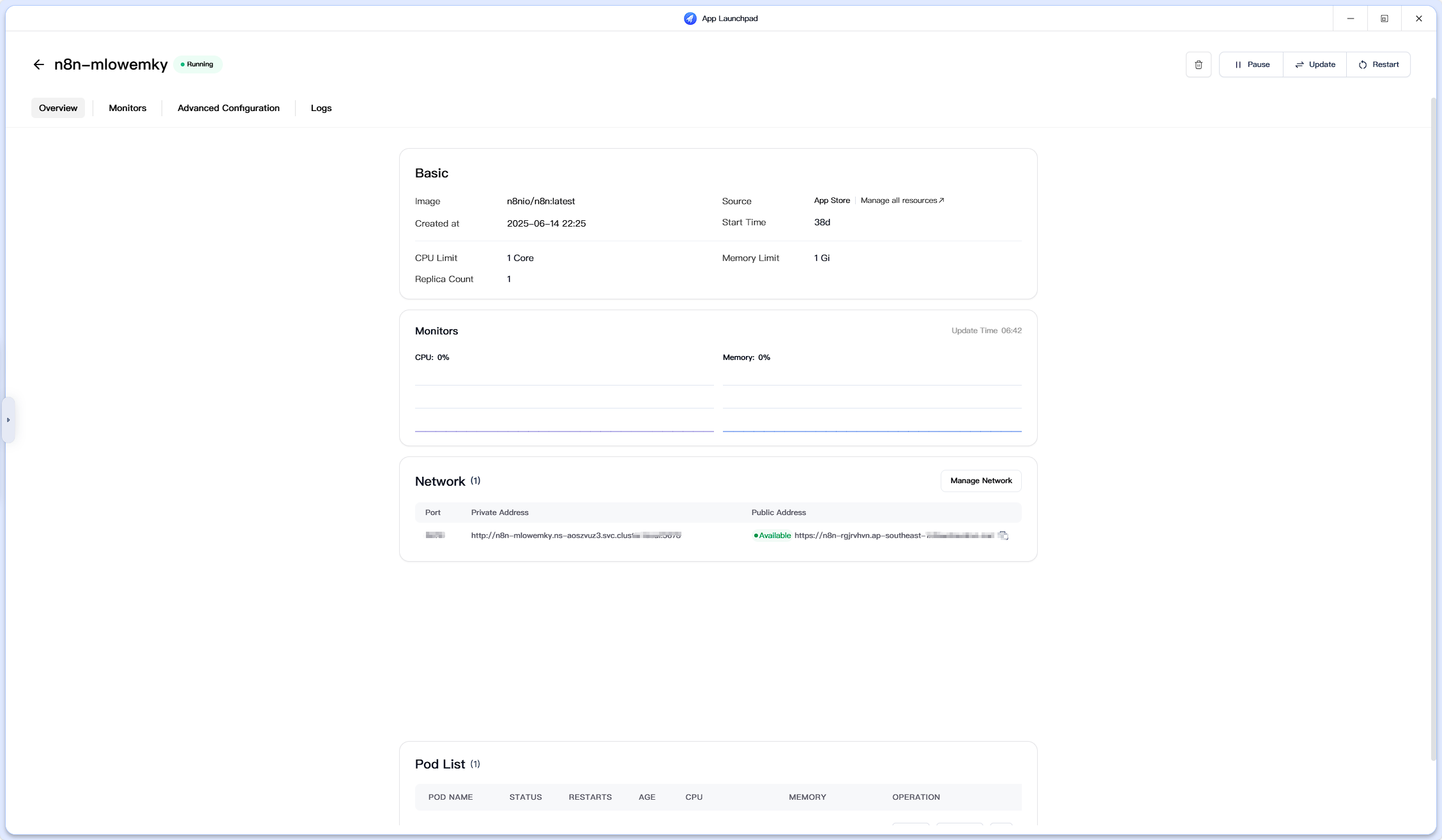The width and height of the screenshot is (1442, 840).
Task: Open the Advanced Configuration tab
Action: pyautogui.click(x=229, y=108)
